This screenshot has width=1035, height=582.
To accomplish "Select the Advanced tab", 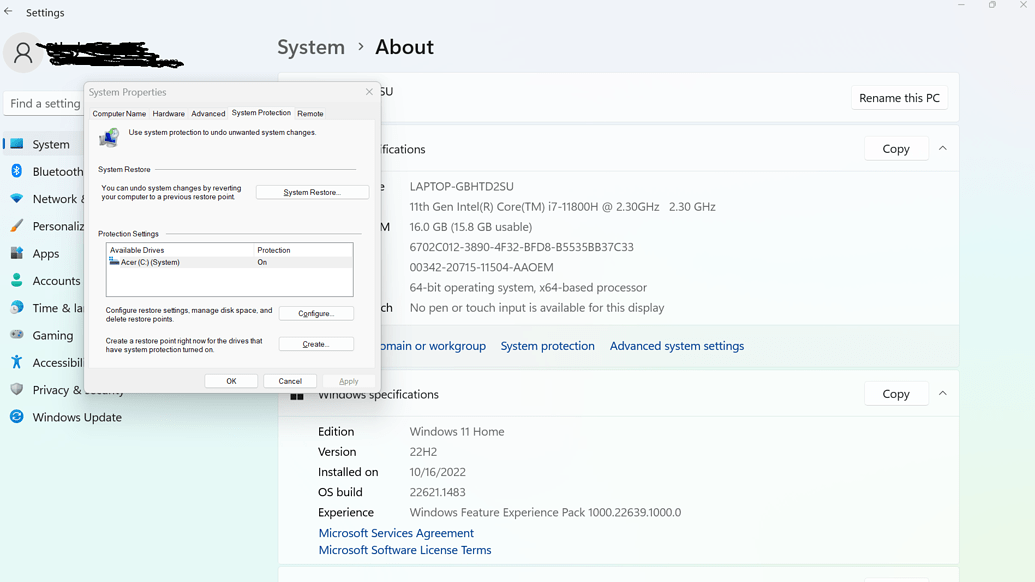I will 208,114.
